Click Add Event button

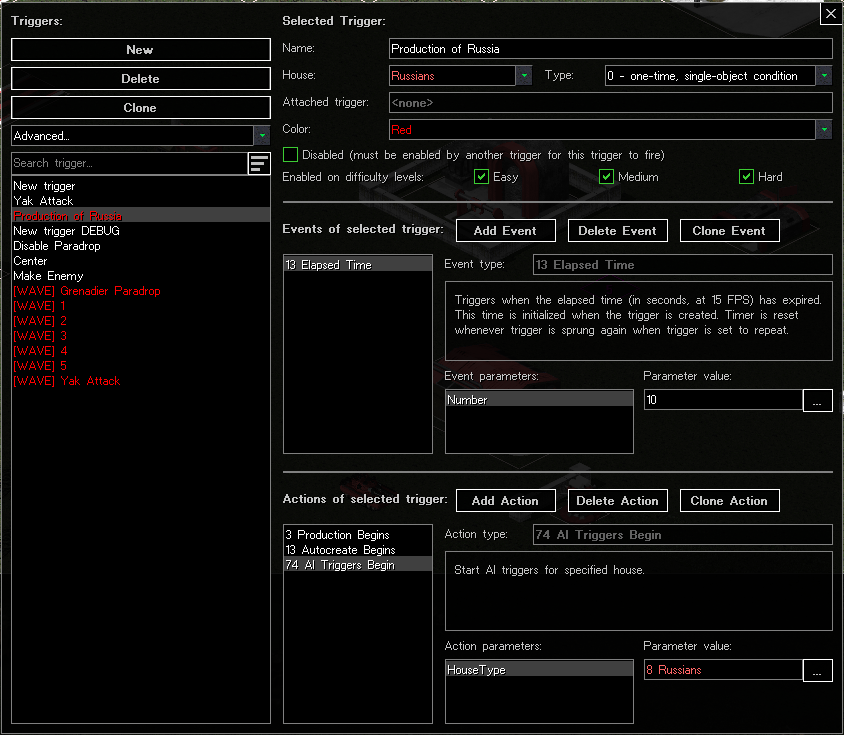[505, 230]
